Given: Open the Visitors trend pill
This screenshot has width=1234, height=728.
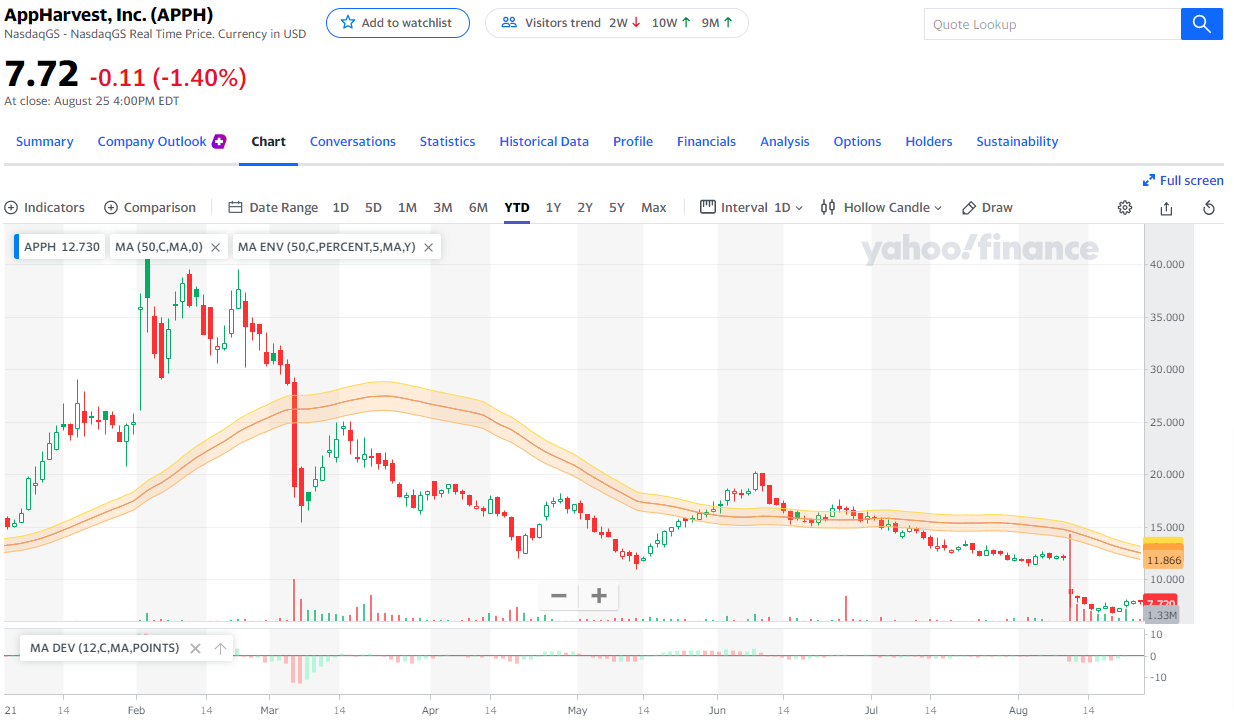Looking at the screenshot, I should [x=616, y=23].
